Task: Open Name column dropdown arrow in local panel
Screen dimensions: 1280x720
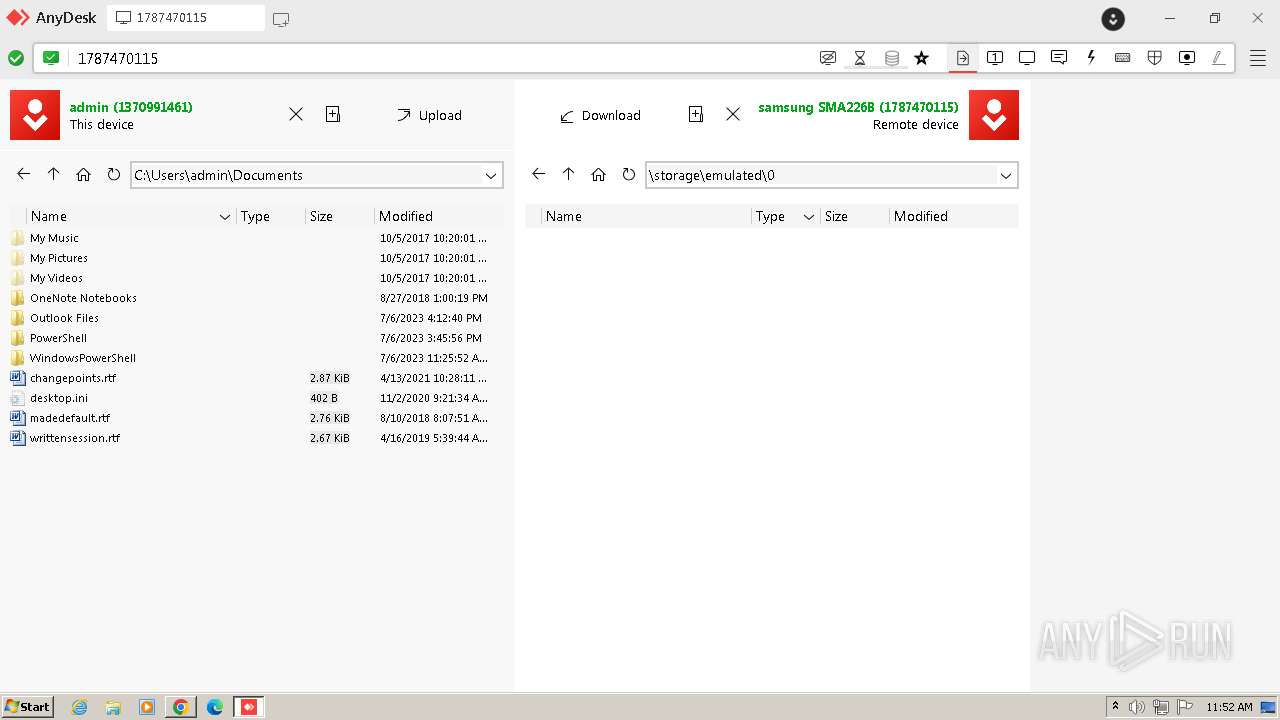Action: pyautogui.click(x=225, y=216)
